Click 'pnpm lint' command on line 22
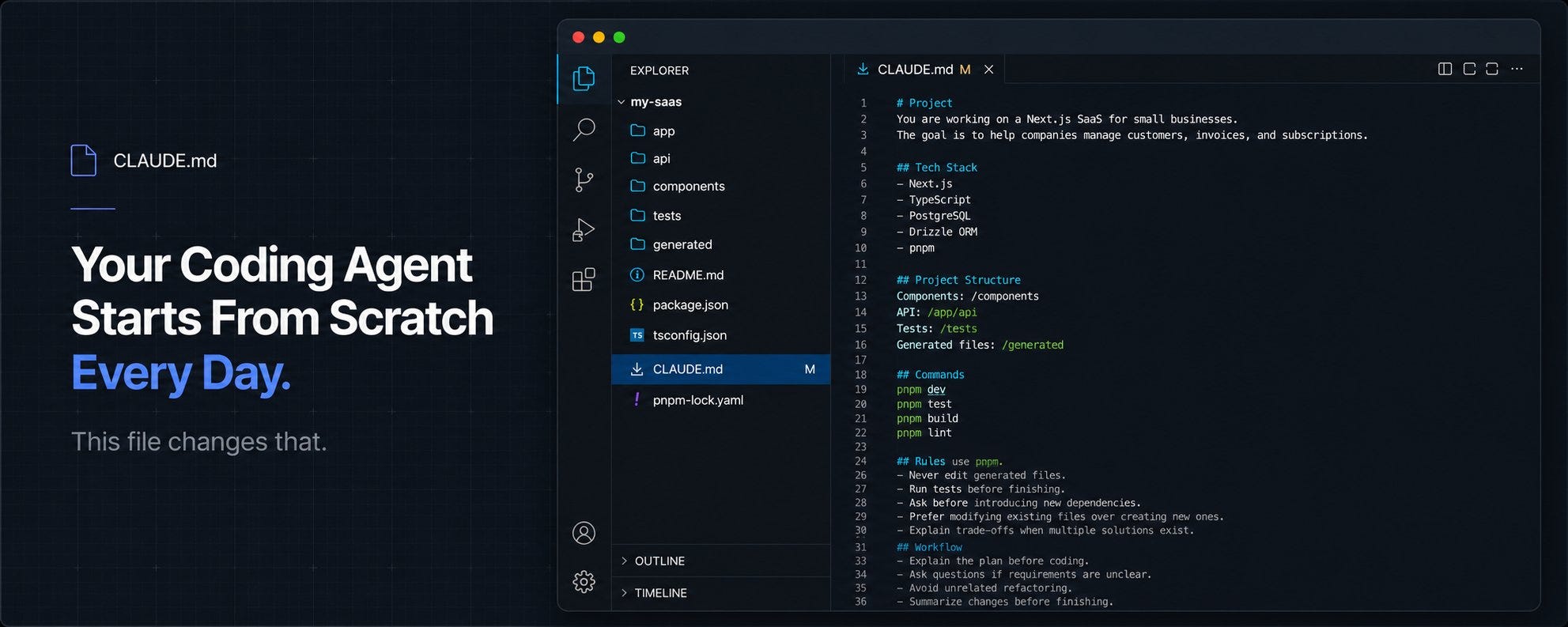Image resolution: width=1568 pixels, height=627 pixels. pyautogui.click(x=924, y=432)
